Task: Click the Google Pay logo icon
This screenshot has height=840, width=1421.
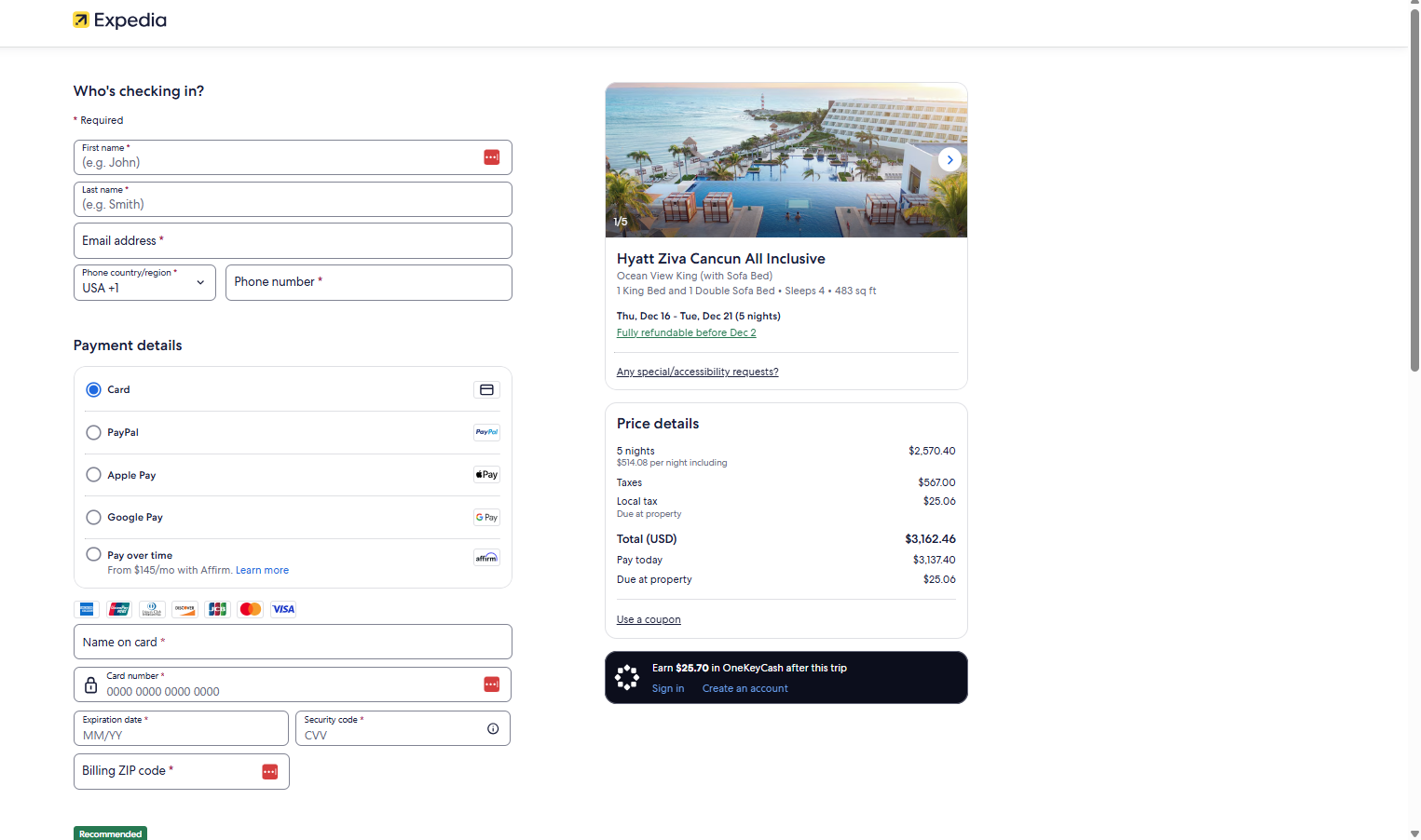Action: (x=486, y=517)
